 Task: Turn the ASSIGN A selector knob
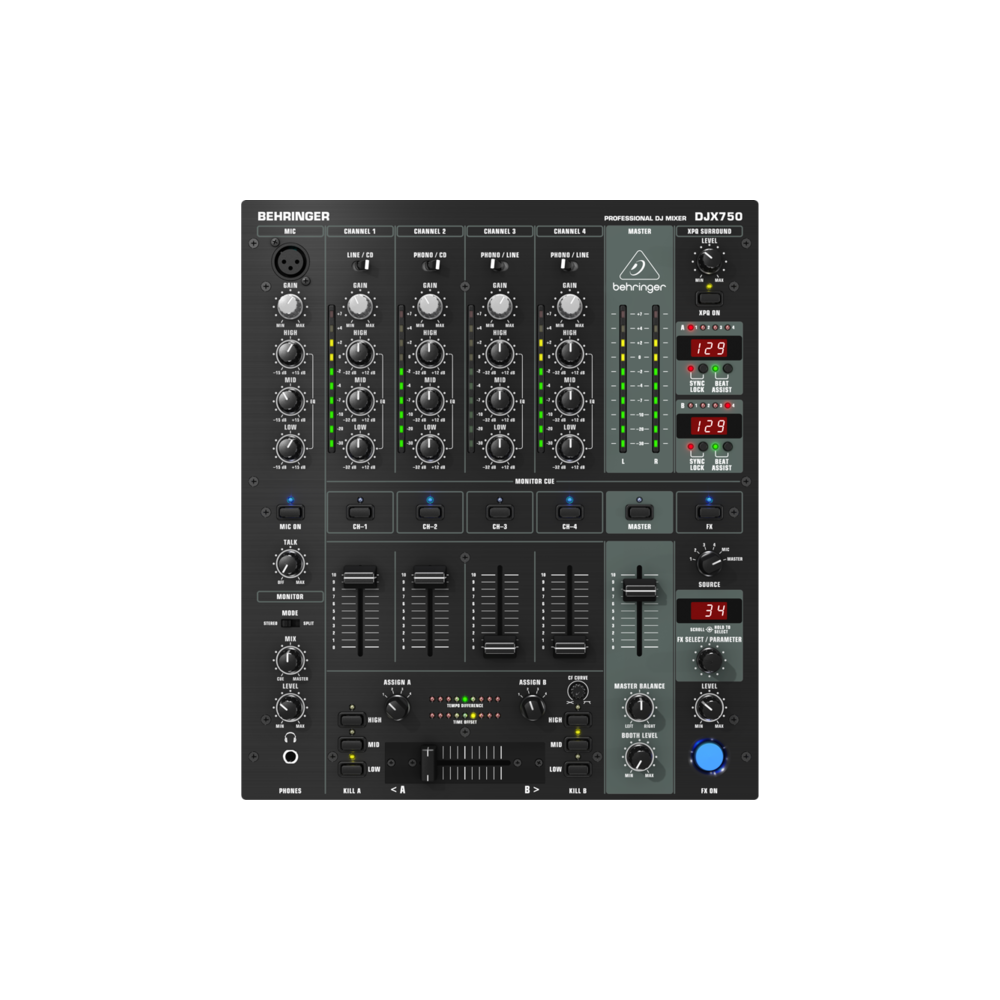coord(397,707)
